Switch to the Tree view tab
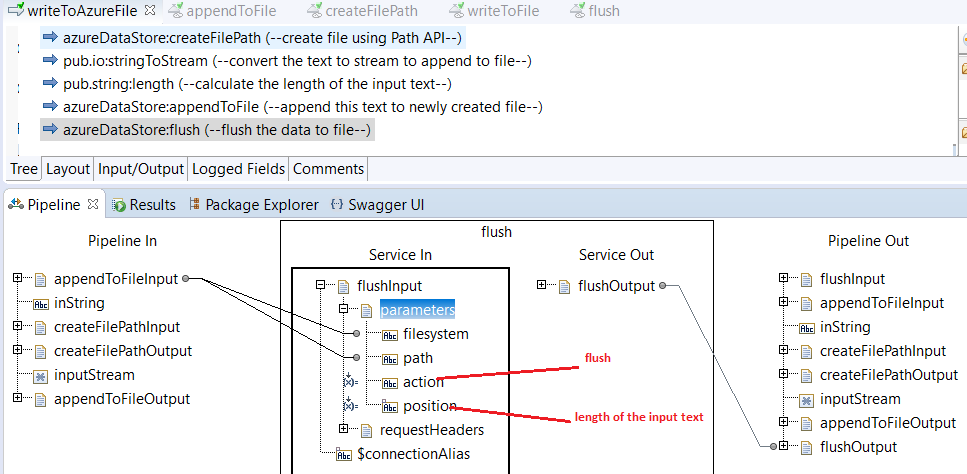The image size is (967, 474). [24, 169]
